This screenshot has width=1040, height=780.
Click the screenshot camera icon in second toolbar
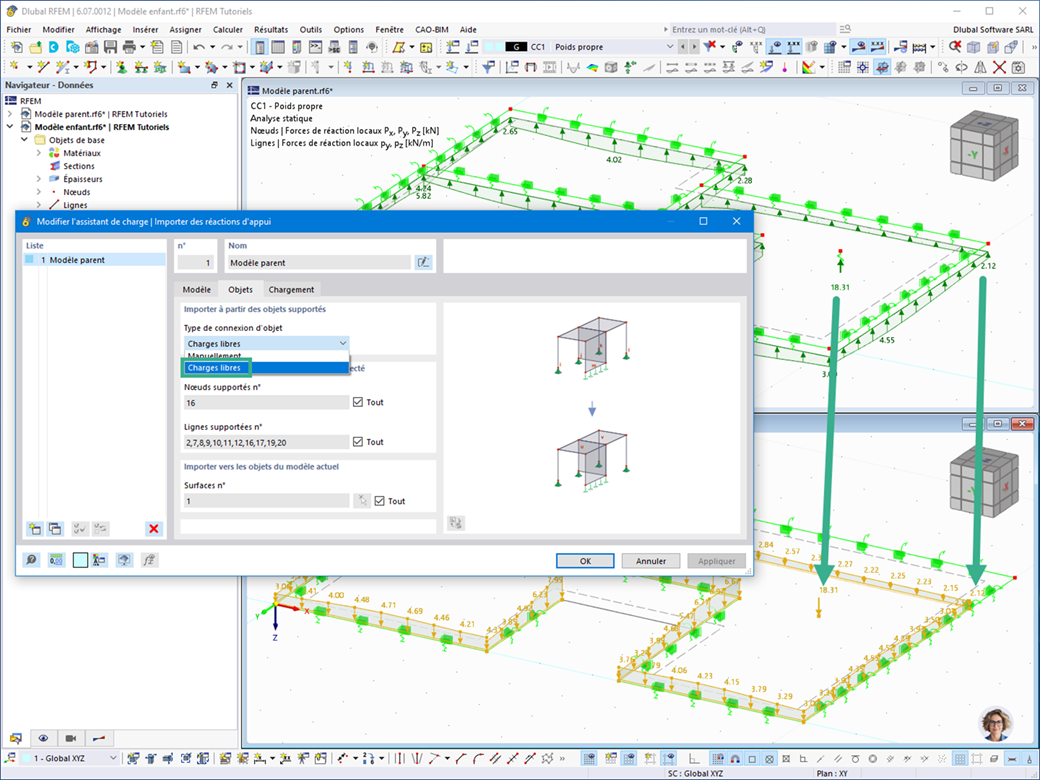tap(1017, 67)
